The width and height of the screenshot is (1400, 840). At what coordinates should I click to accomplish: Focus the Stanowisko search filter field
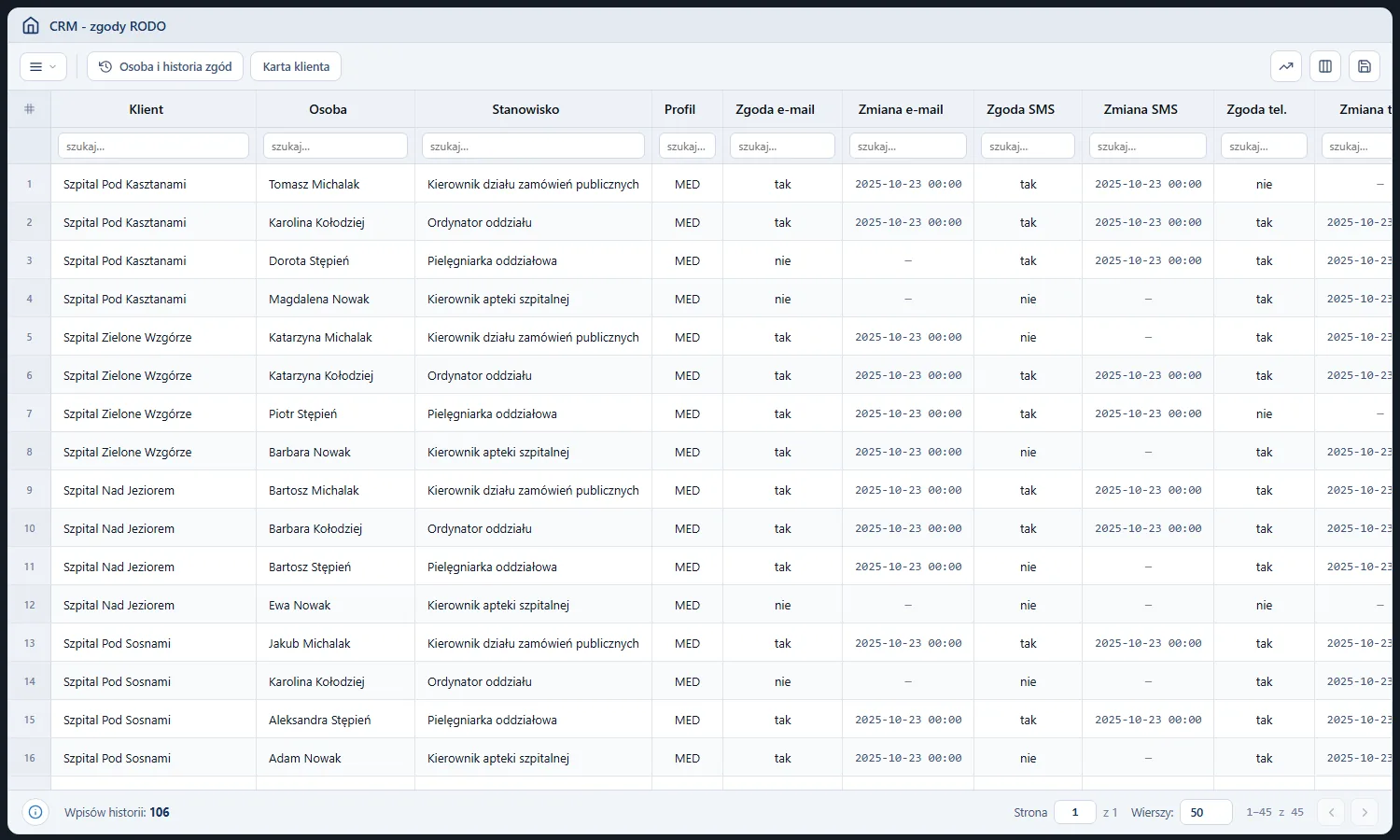tap(533, 146)
